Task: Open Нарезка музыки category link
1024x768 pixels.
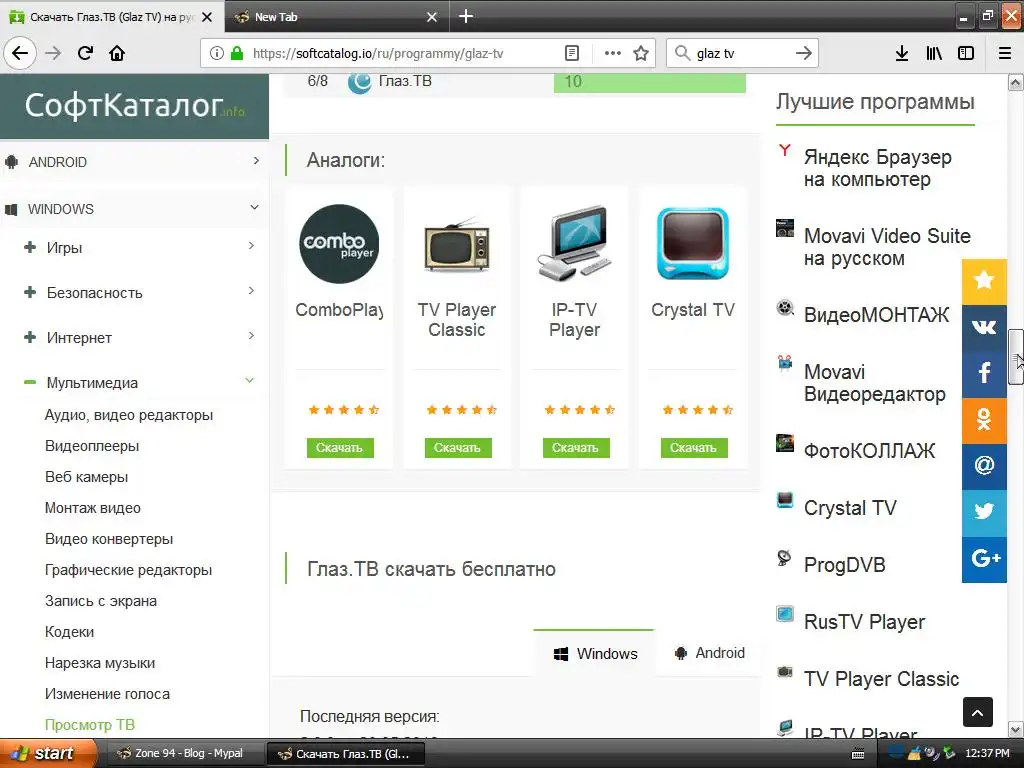Action: pyautogui.click(x=100, y=663)
